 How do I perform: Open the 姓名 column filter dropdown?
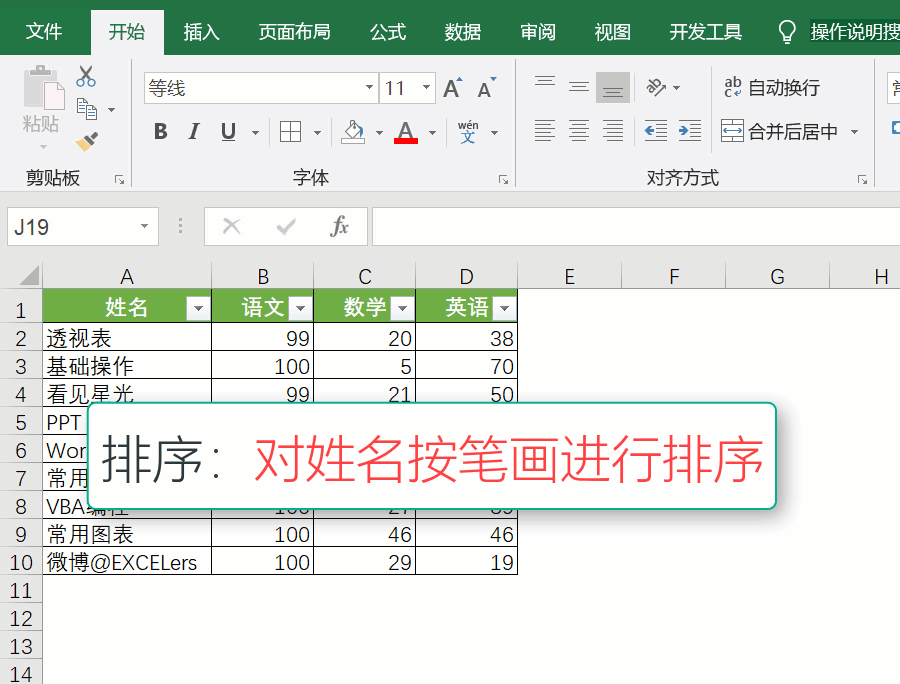coord(197,308)
